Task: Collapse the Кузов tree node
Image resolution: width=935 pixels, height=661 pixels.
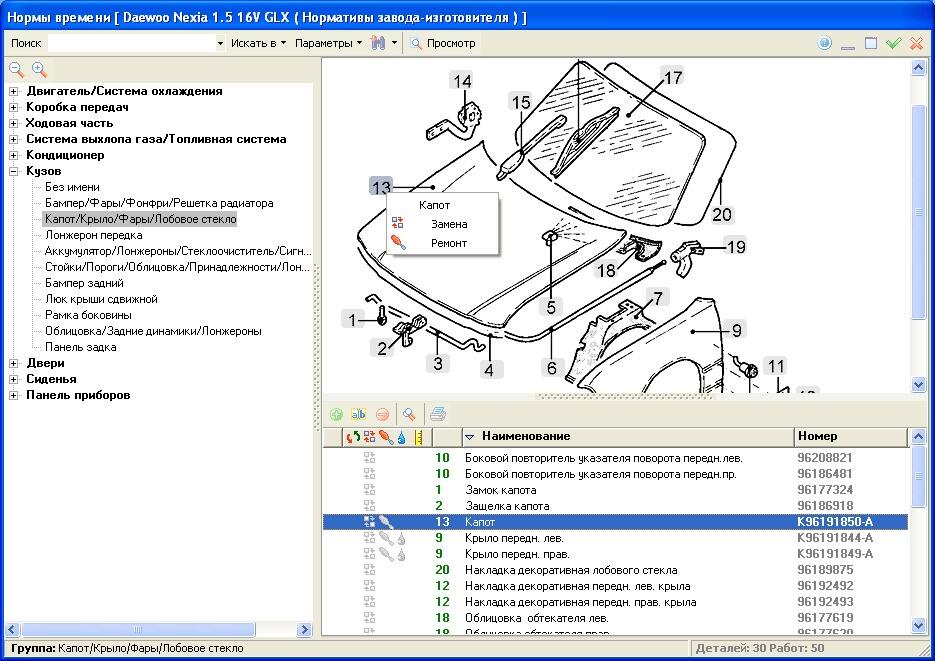Action: [x=14, y=172]
